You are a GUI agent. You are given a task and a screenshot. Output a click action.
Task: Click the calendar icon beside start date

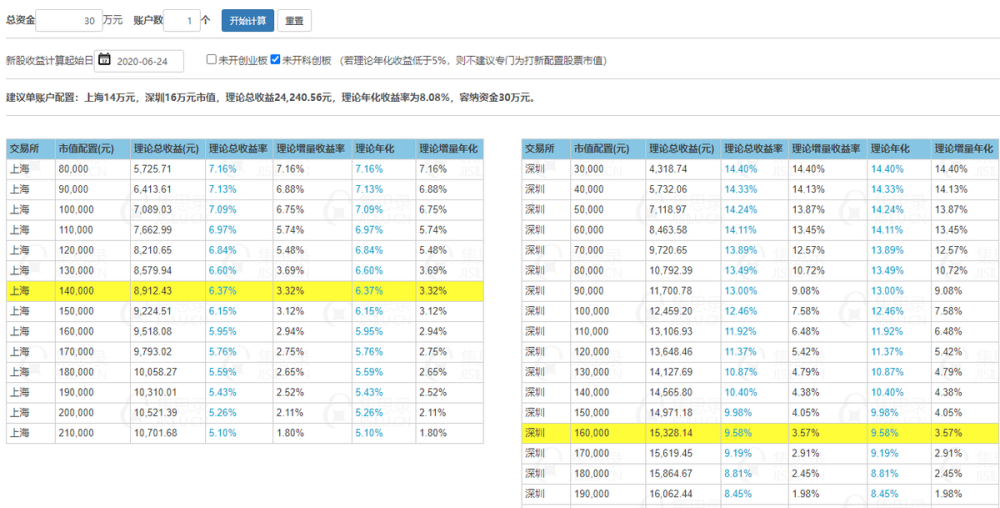pyautogui.click(x=105, y=61)
